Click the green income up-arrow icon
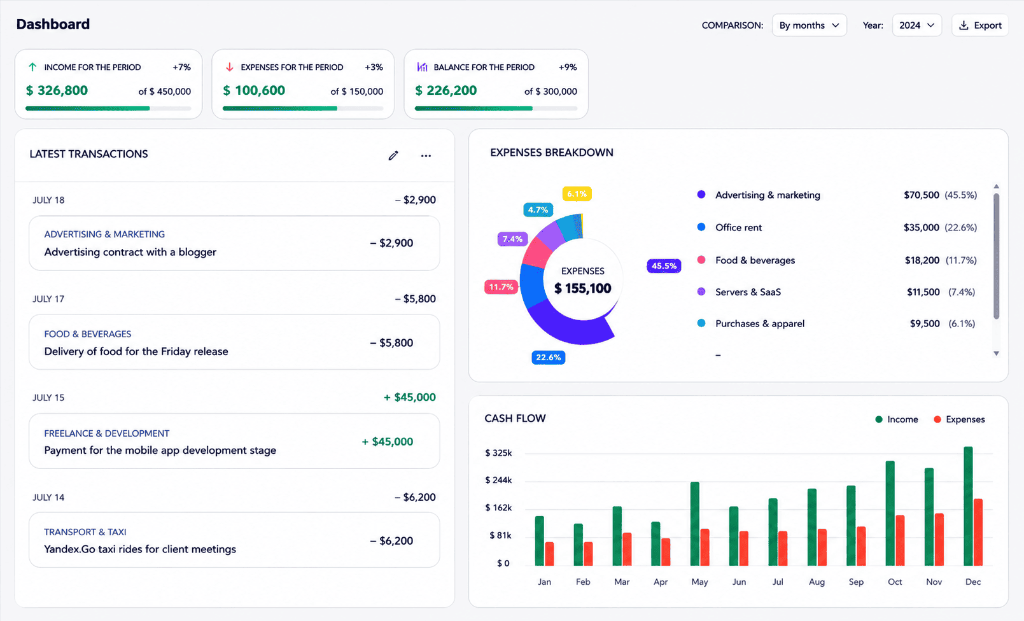The height and width of the screenshot is (621, 1024). click(32, 67)
